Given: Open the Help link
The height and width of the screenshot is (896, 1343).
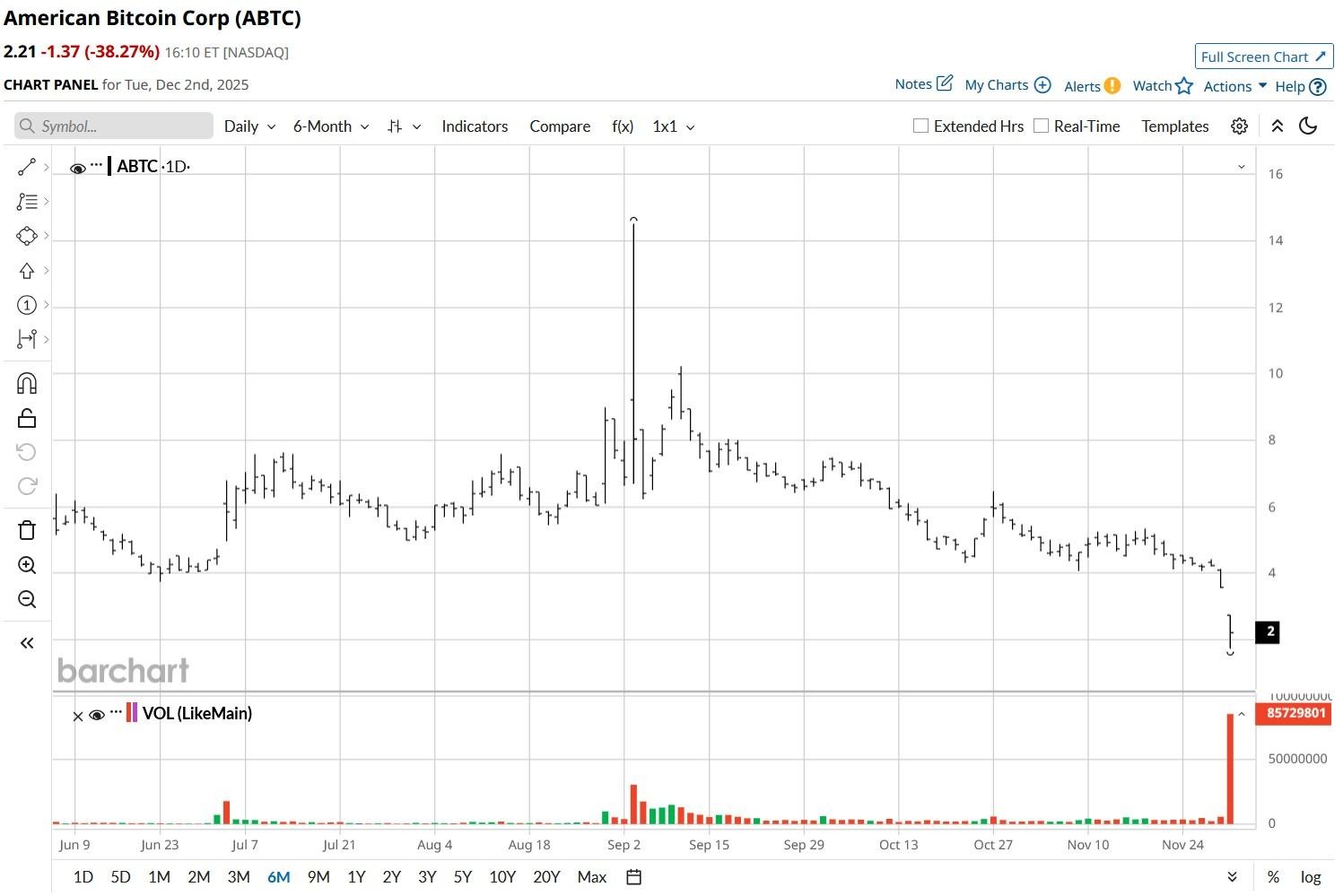Looking at the screenshot, I should (1290, 86).
